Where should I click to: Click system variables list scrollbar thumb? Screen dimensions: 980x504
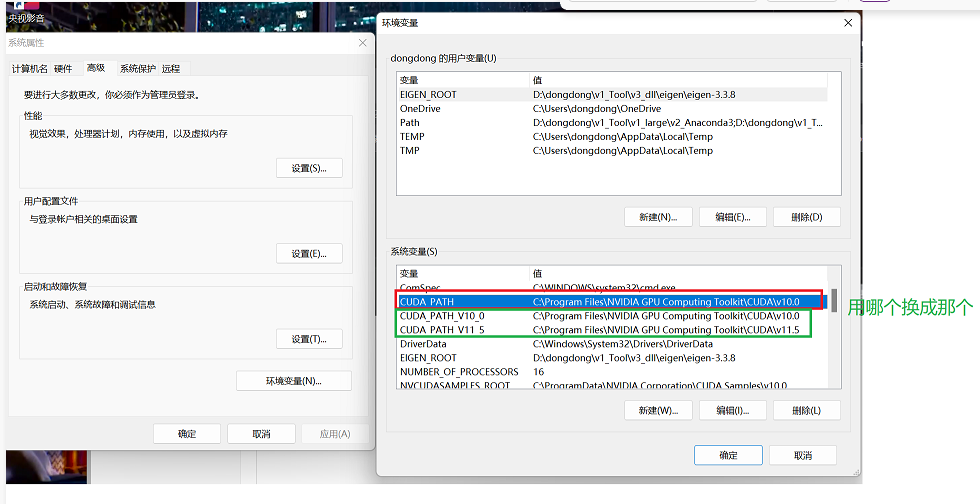(834, 301)
